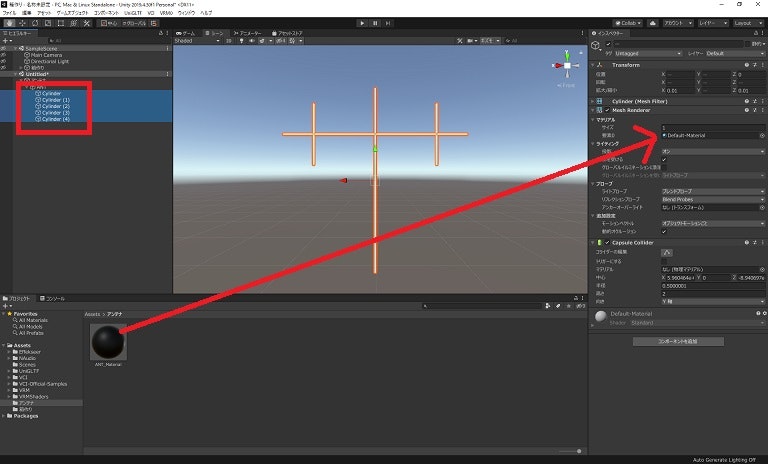Open the scene camera settings icon
The width and height of the screenshot is (768, 464).
click(470, 41)
